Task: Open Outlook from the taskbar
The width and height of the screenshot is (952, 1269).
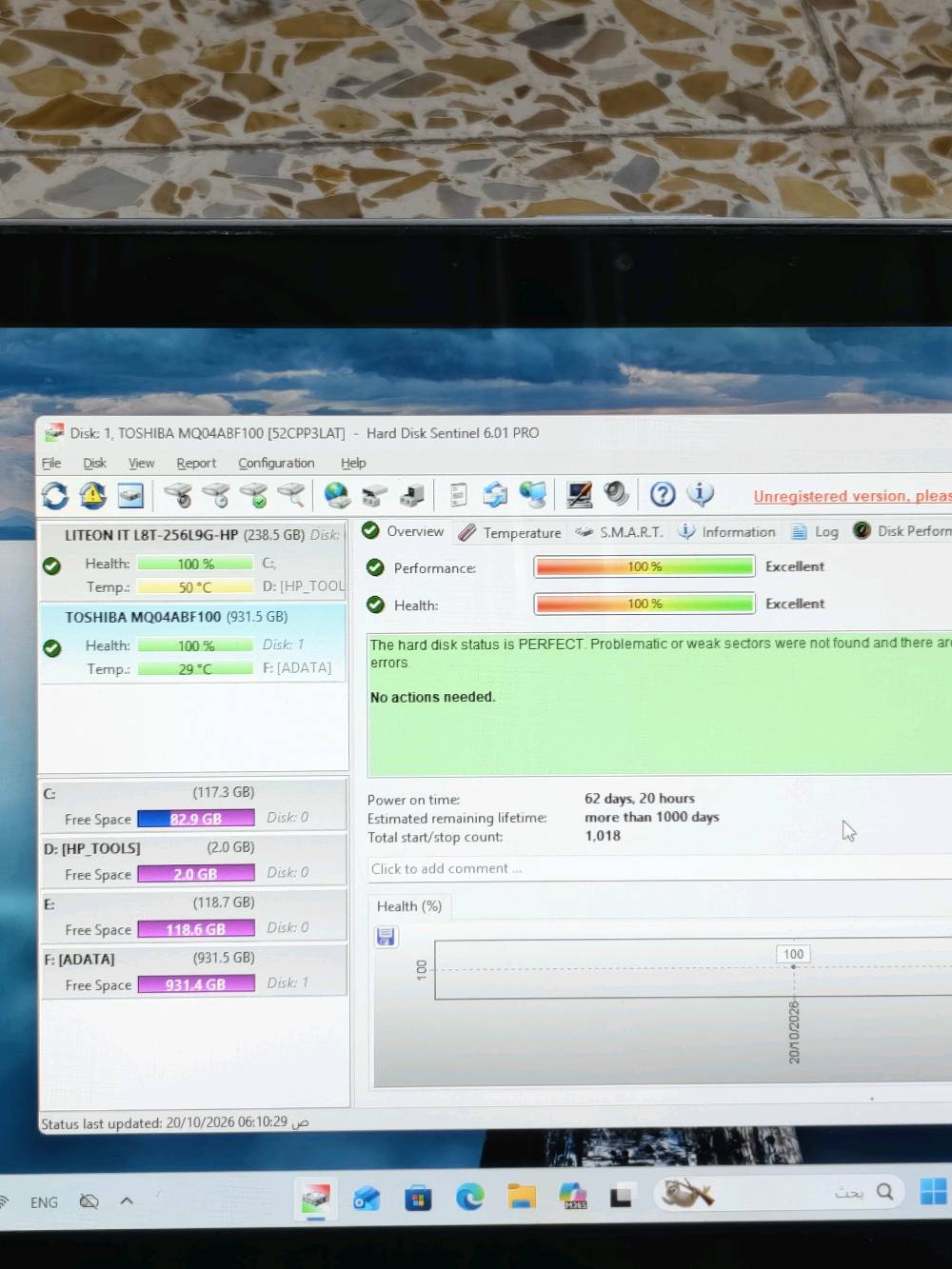Action: pos(367,1198)
